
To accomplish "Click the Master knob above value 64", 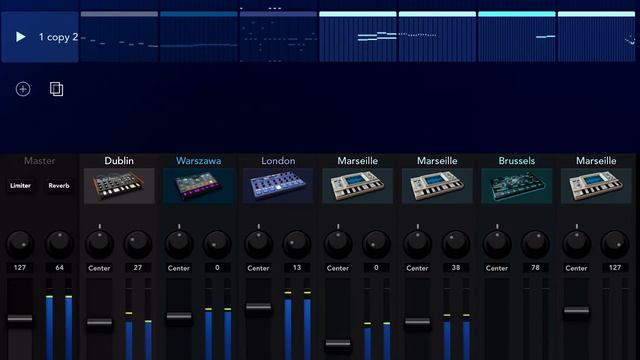I will click(x=60, y=244).
